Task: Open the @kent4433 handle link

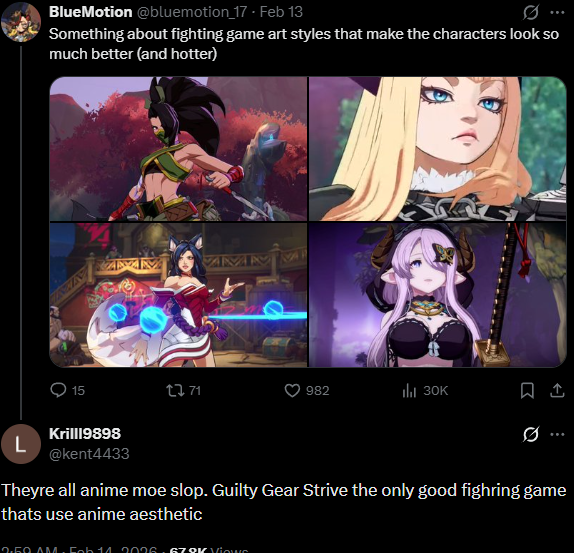Action: click(89, 454)
